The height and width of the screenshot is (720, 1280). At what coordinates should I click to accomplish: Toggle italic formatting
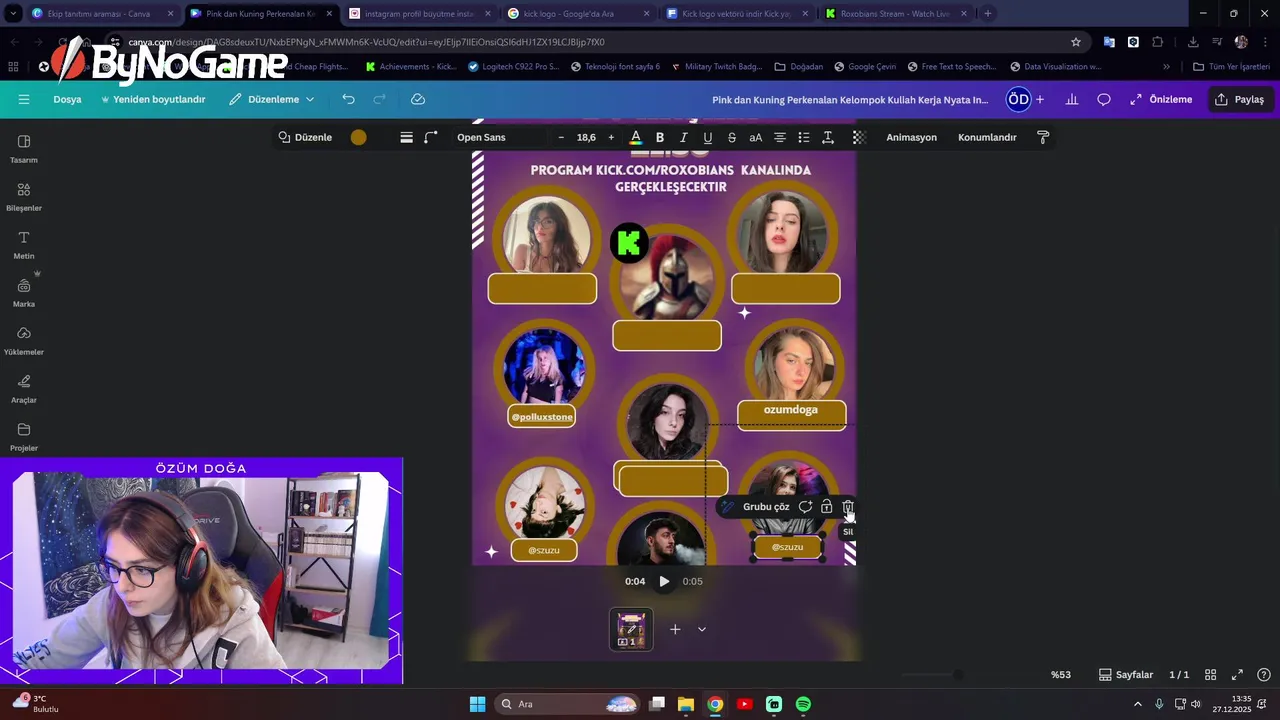click(x=684, y=137)
